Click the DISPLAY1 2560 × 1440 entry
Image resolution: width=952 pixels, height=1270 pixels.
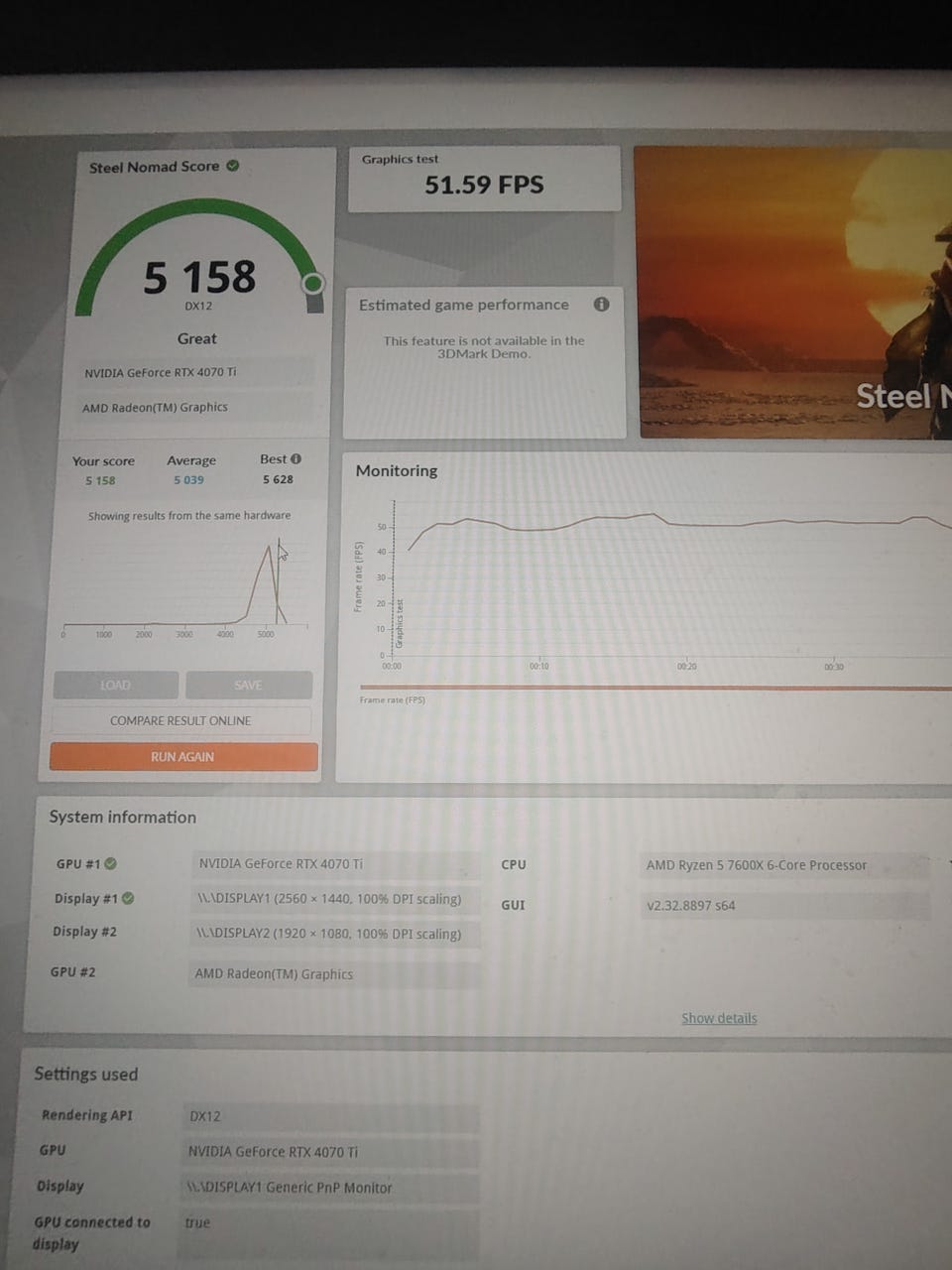tap(335, 899)
